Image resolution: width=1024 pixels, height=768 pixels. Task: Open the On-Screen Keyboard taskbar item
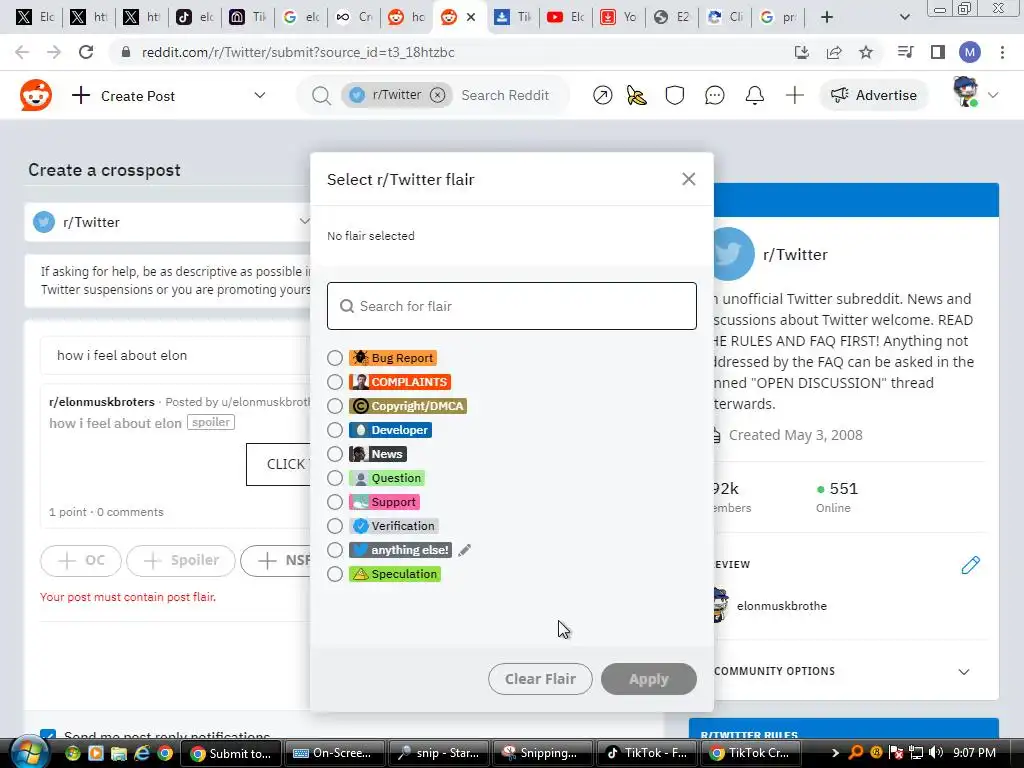[x=333, y=753]
